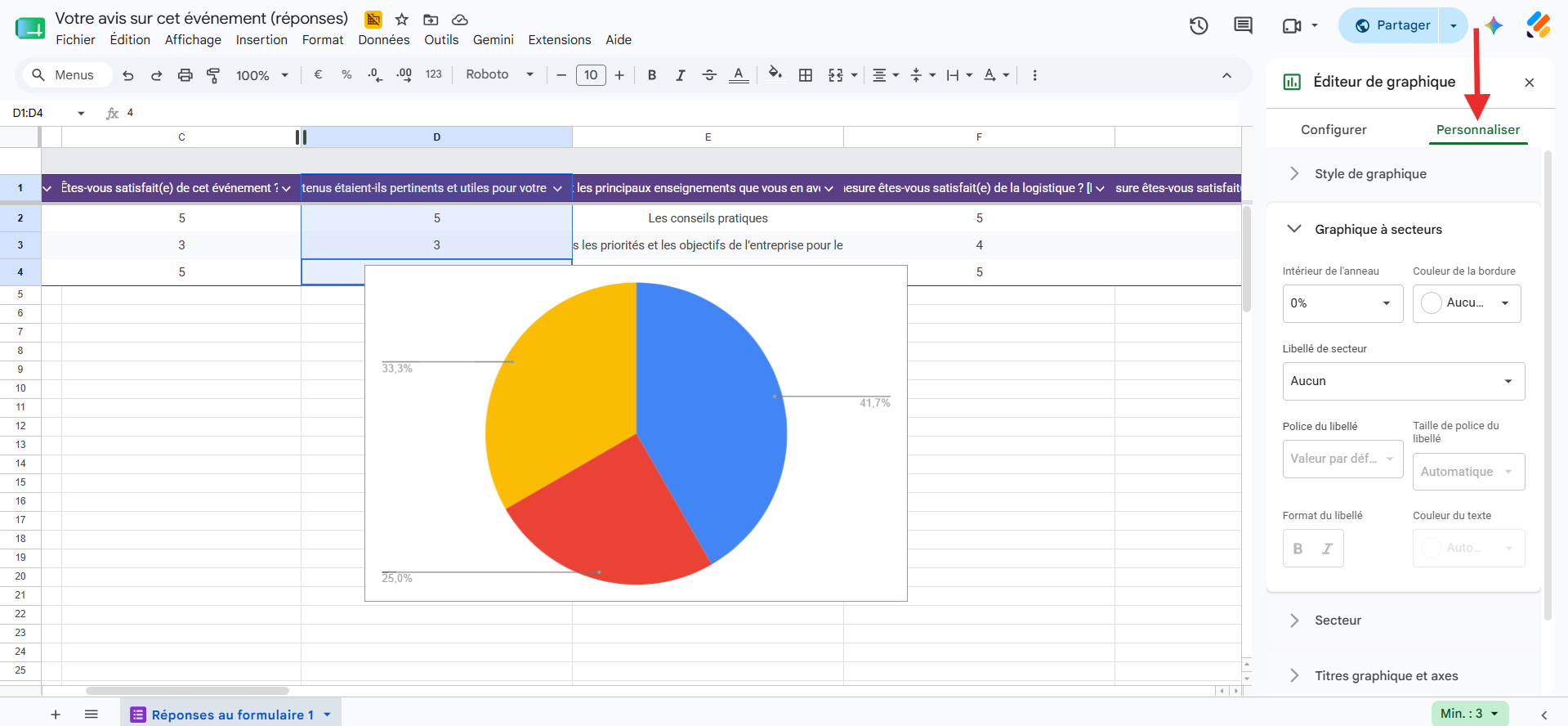Open the Intérieur de l'anneau dropdown
The height and width of the screenshot is (726, 1568).
(1342, 303)
